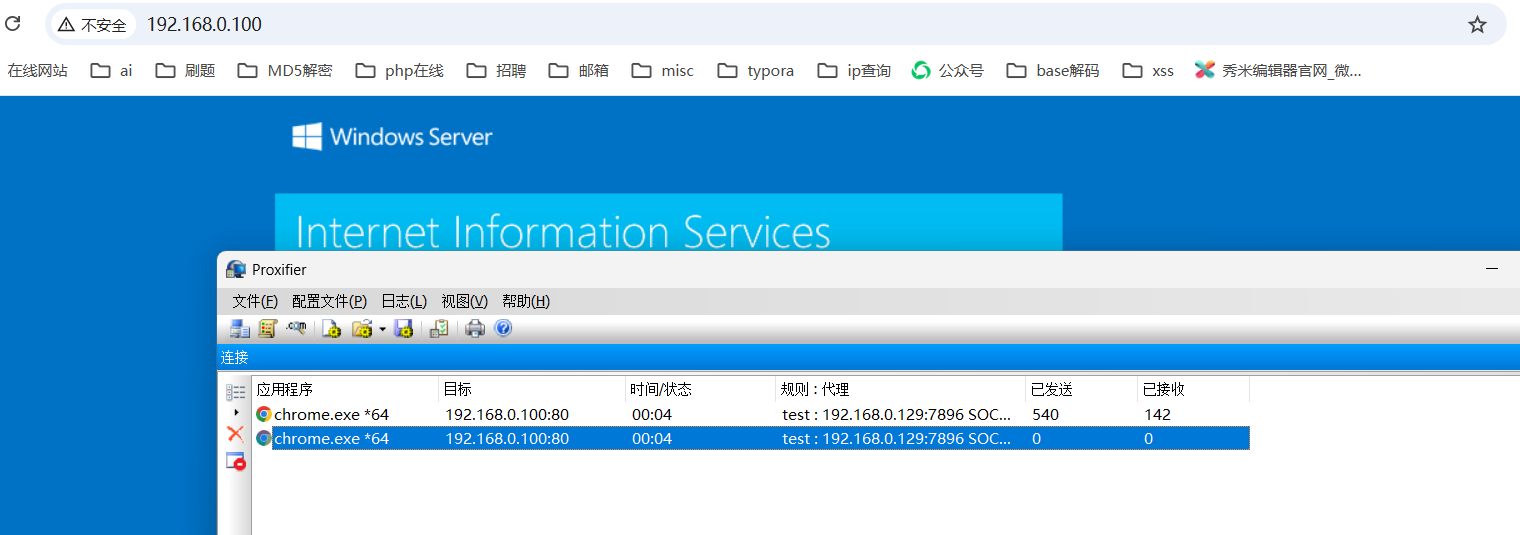1520x535 pixels.
Task: Click received bytes value 142
Action: (1157, 414)
